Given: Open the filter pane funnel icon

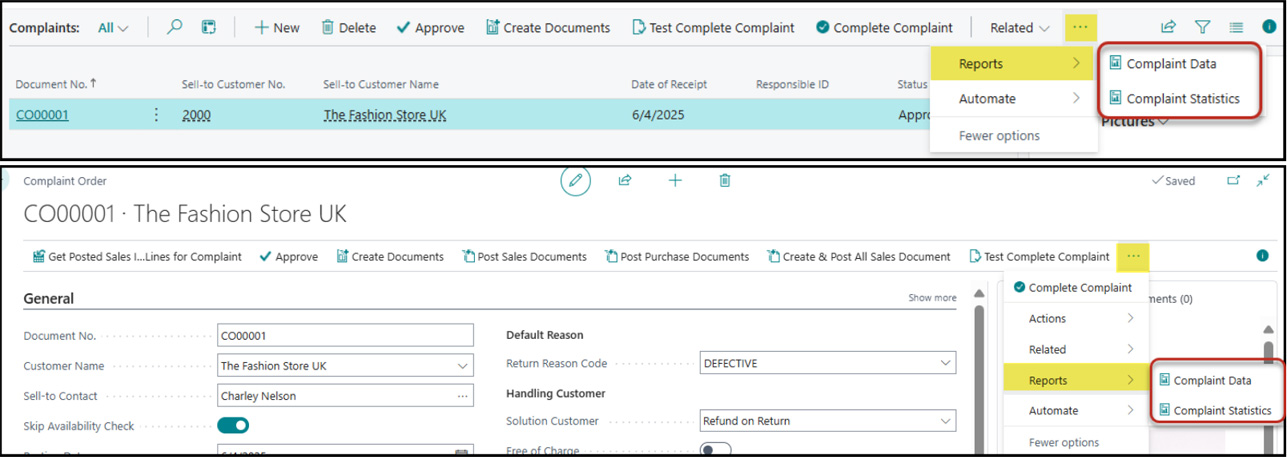Looking at the screenshot, I should (x=1203, y=28).
